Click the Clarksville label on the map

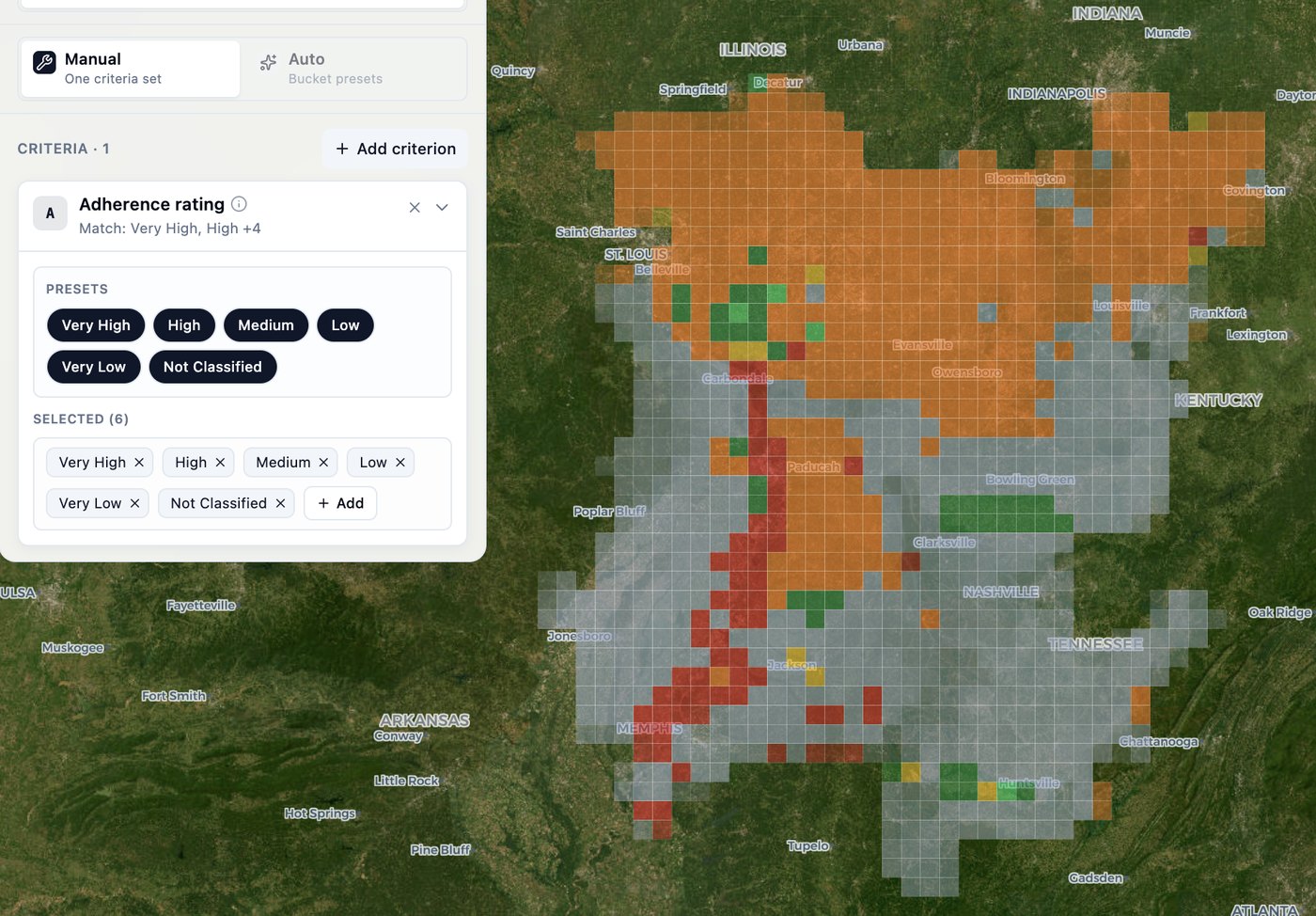click(945, 542)
